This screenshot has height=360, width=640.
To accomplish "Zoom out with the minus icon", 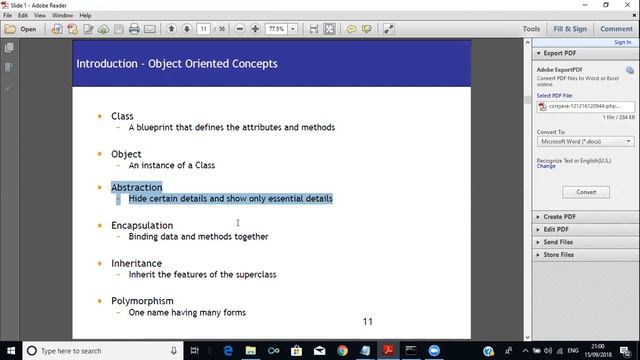I will coord(240,29).
